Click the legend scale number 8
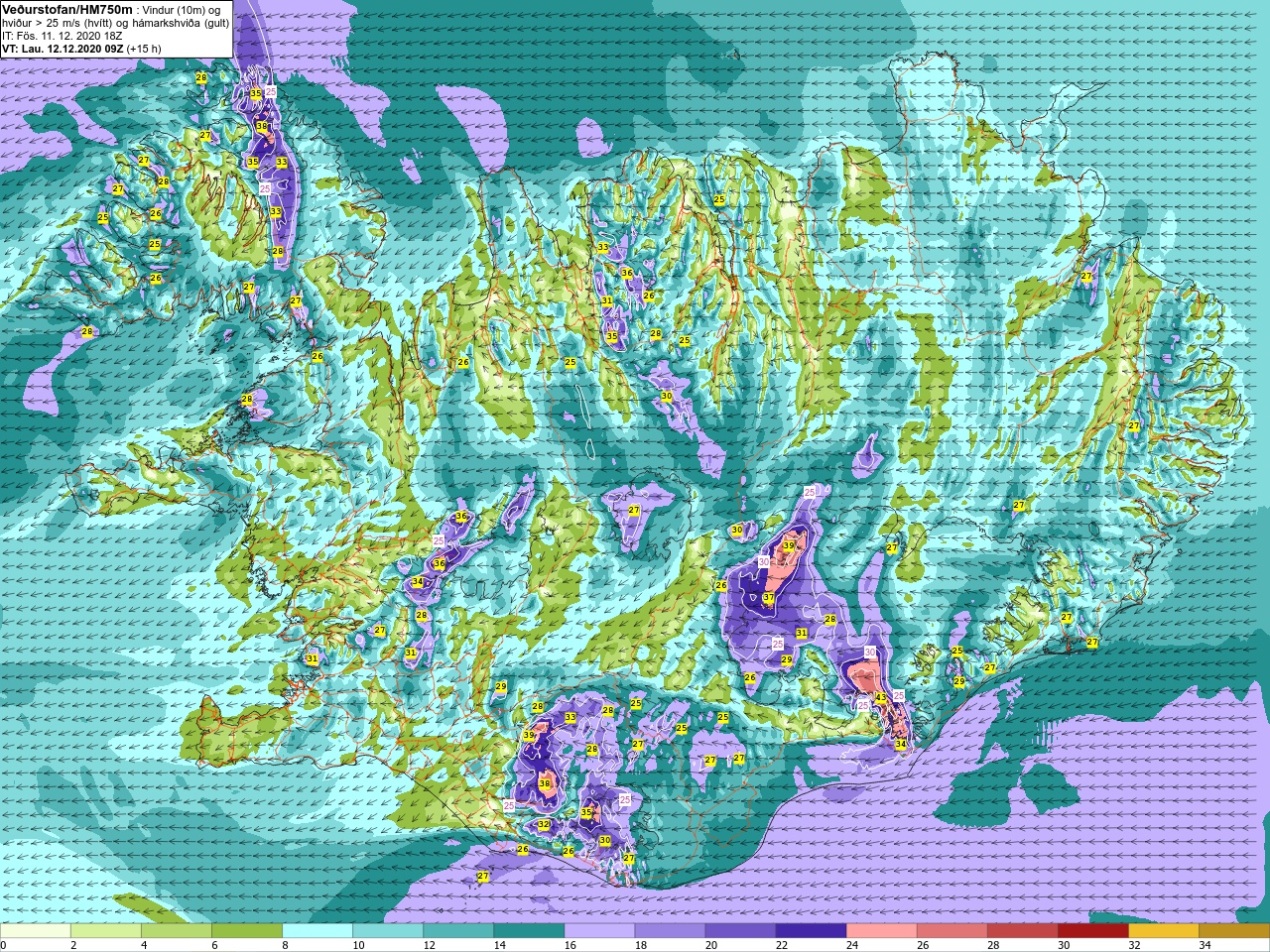1270x952 pixels. (x=286, y=945)
